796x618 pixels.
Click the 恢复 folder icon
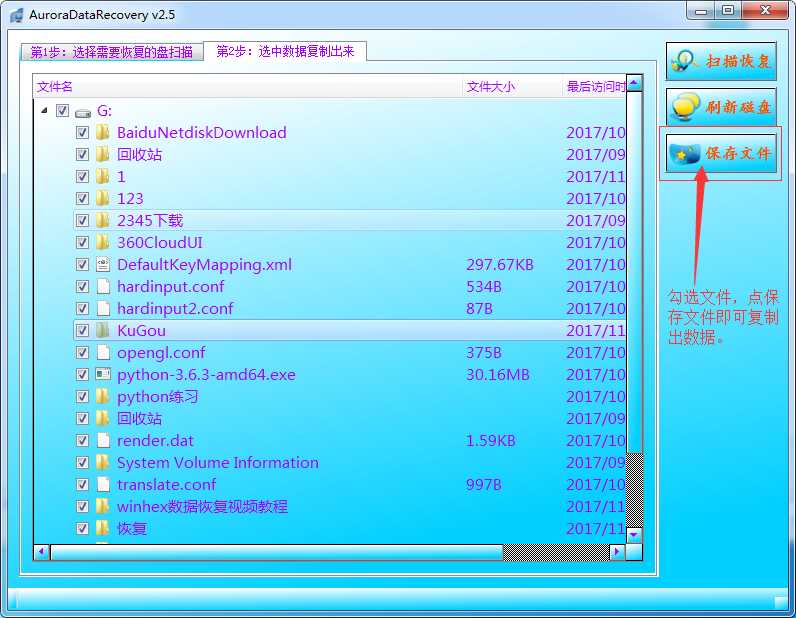(103, 529)
